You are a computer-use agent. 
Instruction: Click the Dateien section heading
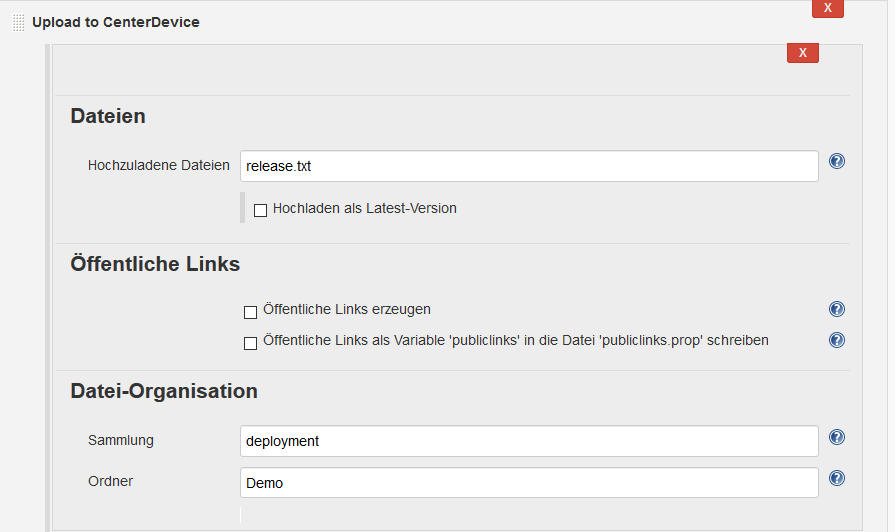click(108, 116)
